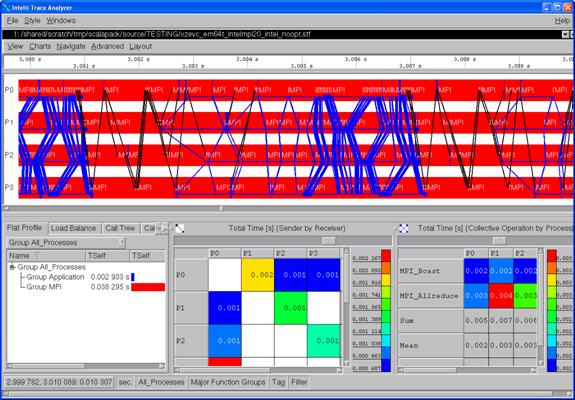Collapse the Group All_Processes tree node
Viewport: 575px width, 400px height.
(x=12, y=267)
